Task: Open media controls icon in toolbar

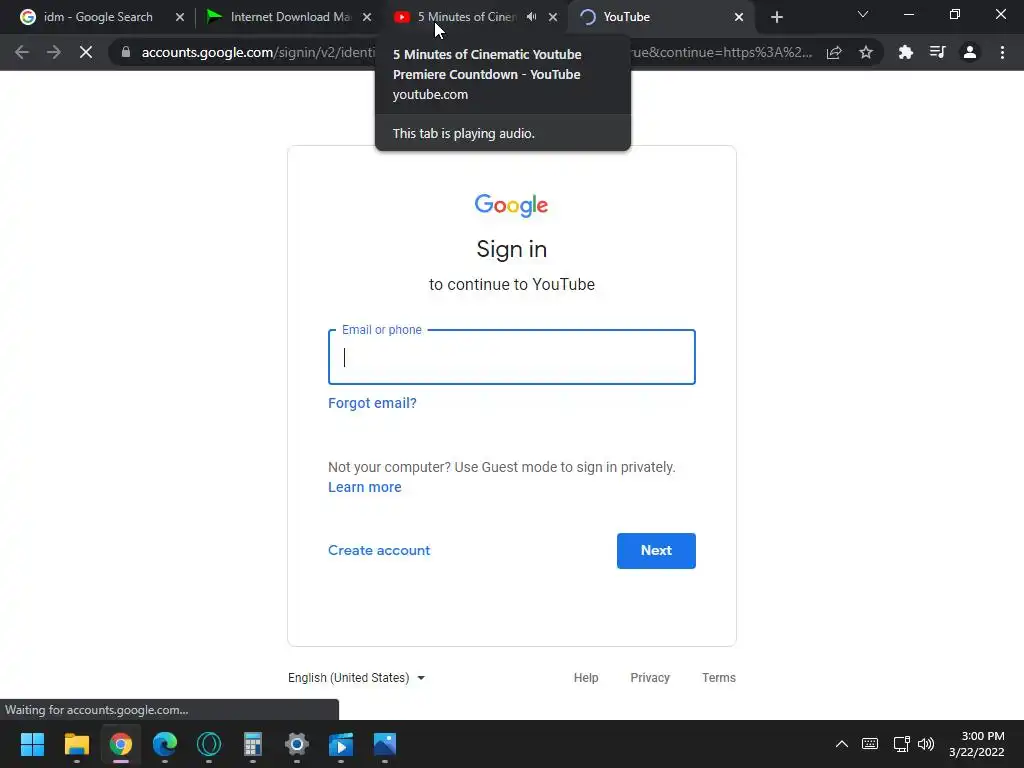Action: click(x=938, y=52)
